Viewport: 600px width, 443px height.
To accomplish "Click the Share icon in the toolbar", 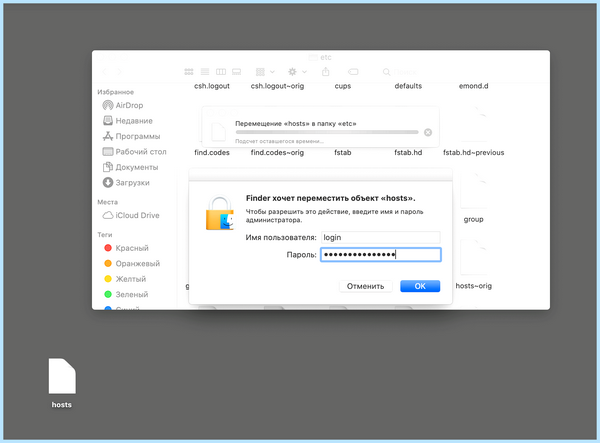I will click(326, 72).
